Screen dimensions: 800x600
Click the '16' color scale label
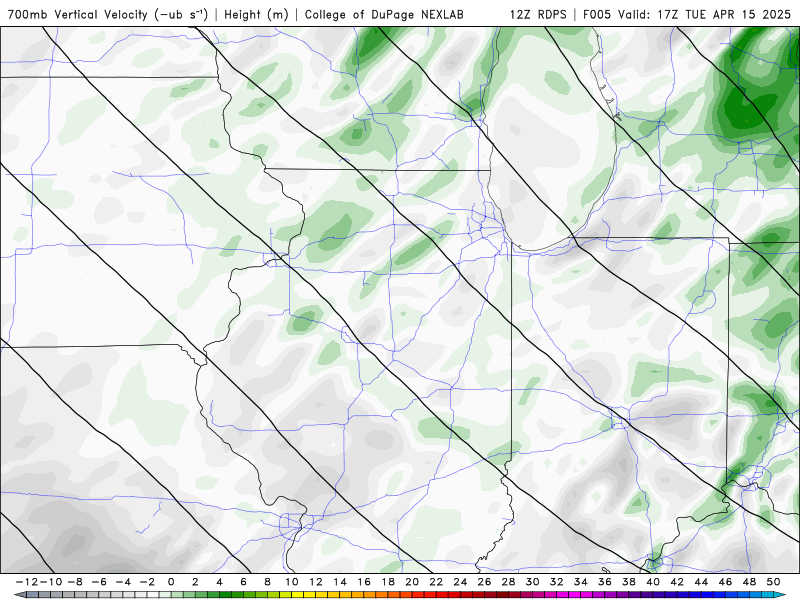click(x=364, y=582)
